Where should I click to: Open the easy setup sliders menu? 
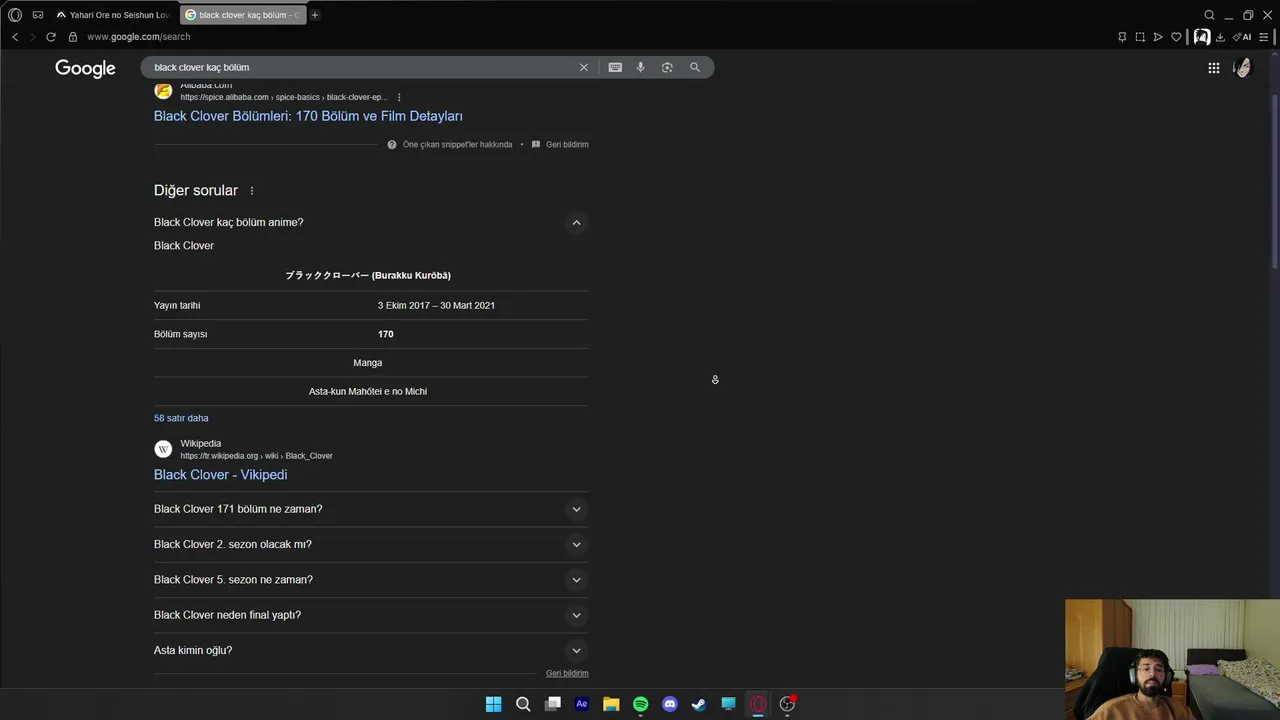(x=1264, y=37)
